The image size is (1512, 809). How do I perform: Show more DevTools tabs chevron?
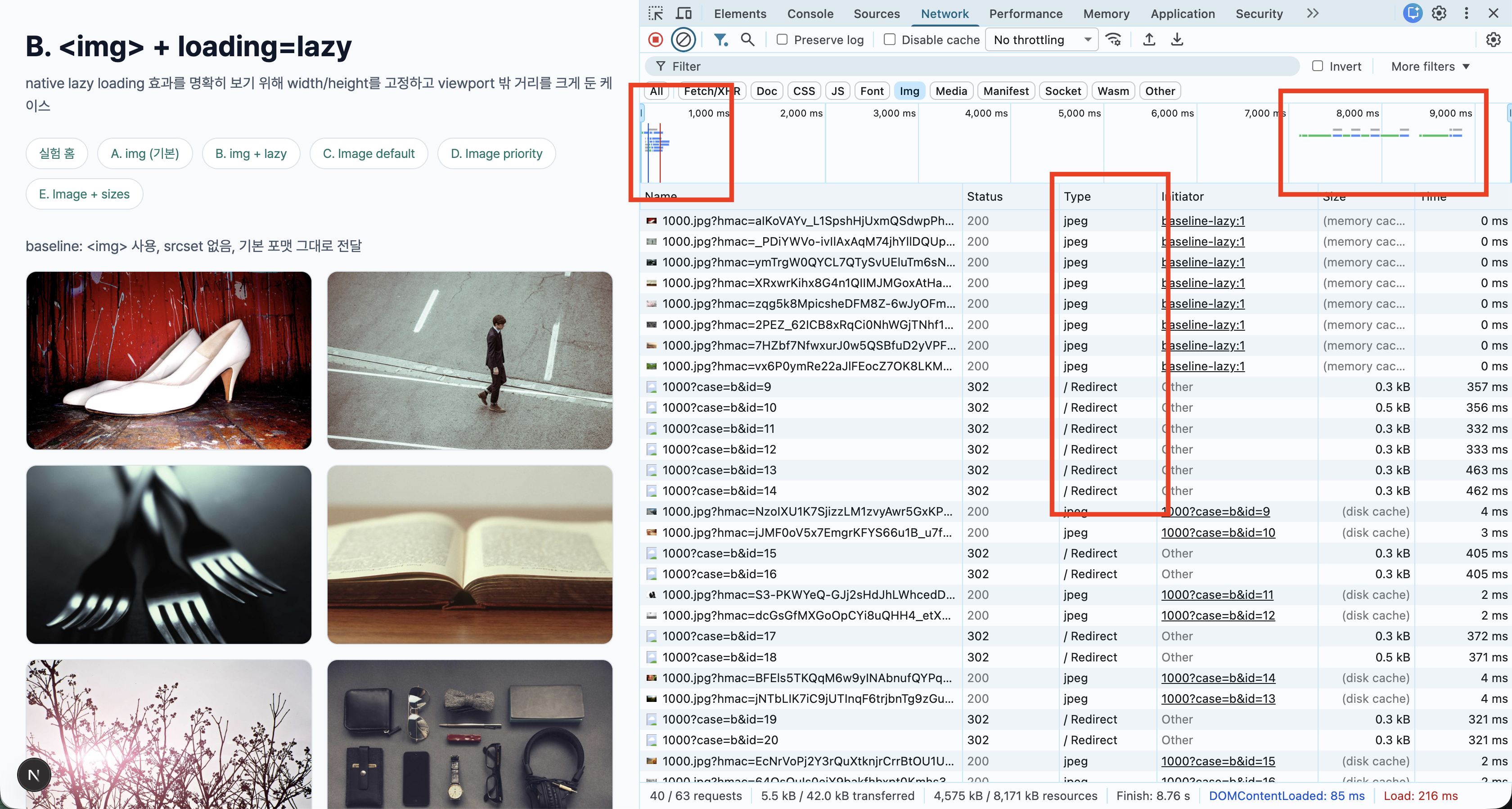[x=1313, y=13]
